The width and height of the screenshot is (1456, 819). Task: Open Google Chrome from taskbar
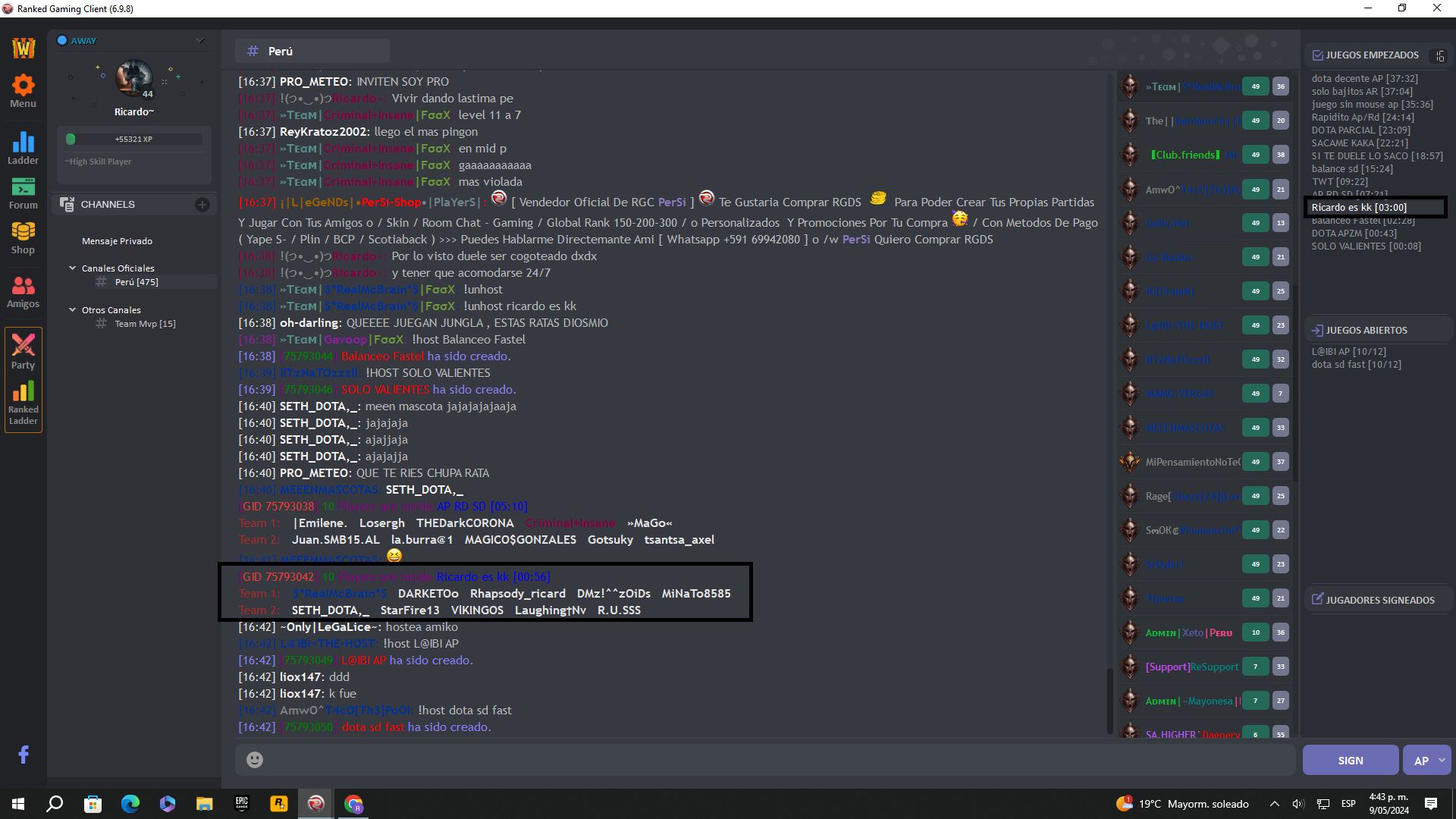(353, 804)
